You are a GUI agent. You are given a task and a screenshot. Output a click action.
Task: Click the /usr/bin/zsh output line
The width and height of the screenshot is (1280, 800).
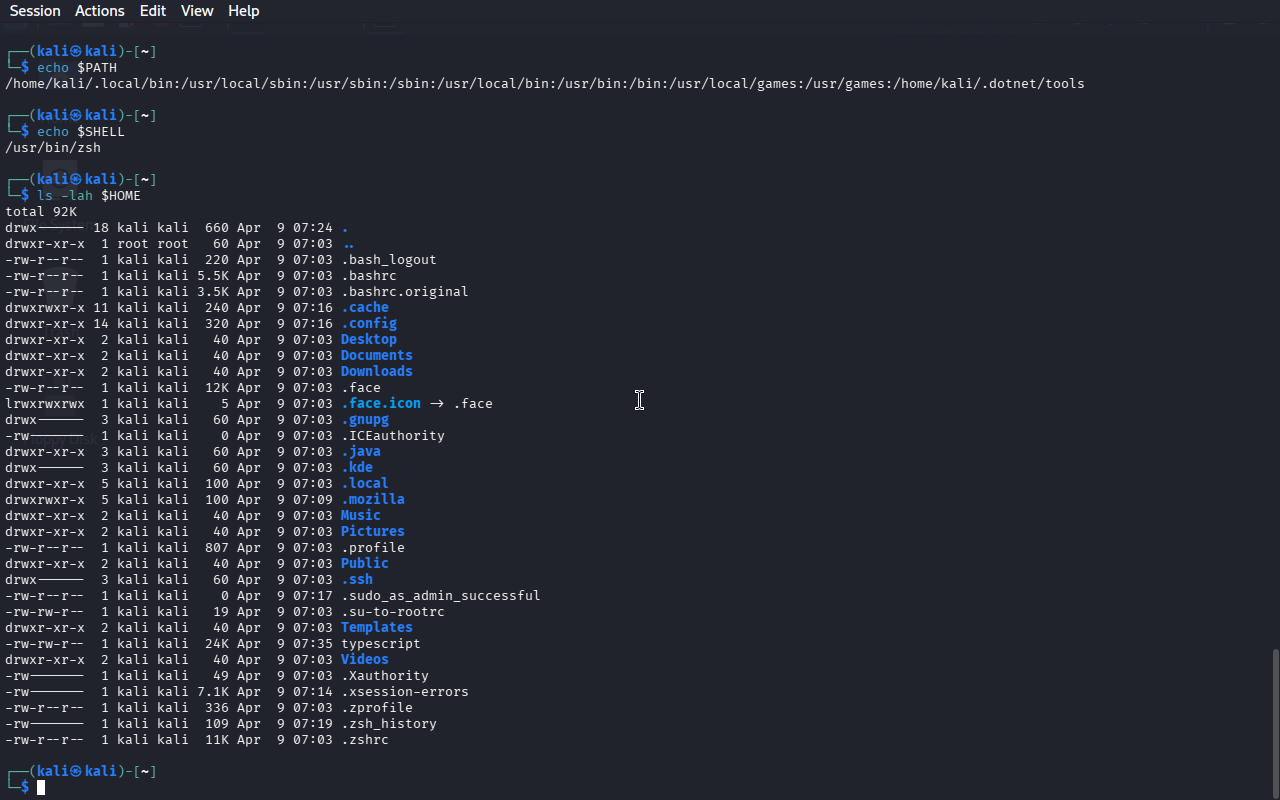[x=53, y=147]
